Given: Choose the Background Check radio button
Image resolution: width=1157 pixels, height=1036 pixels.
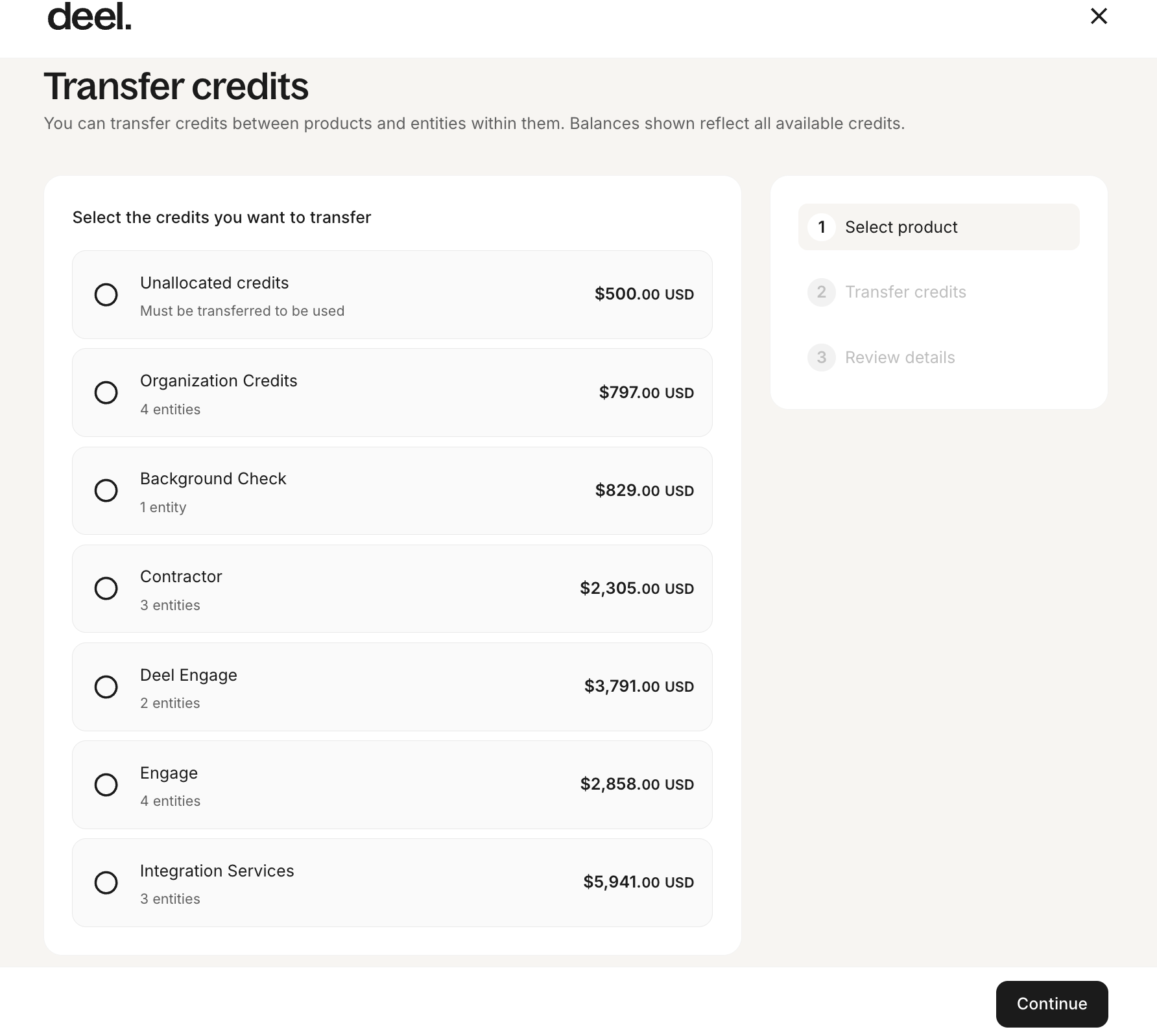Looking at the screenshot, I should click(x=106, y=491).
